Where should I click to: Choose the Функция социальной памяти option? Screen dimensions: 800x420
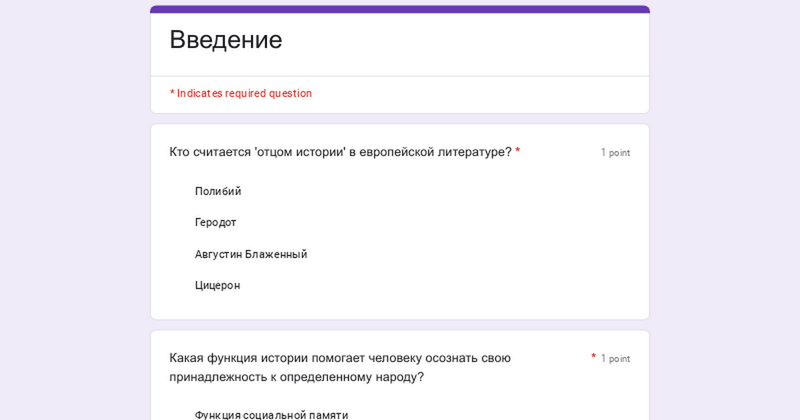(x=271, y=414)
